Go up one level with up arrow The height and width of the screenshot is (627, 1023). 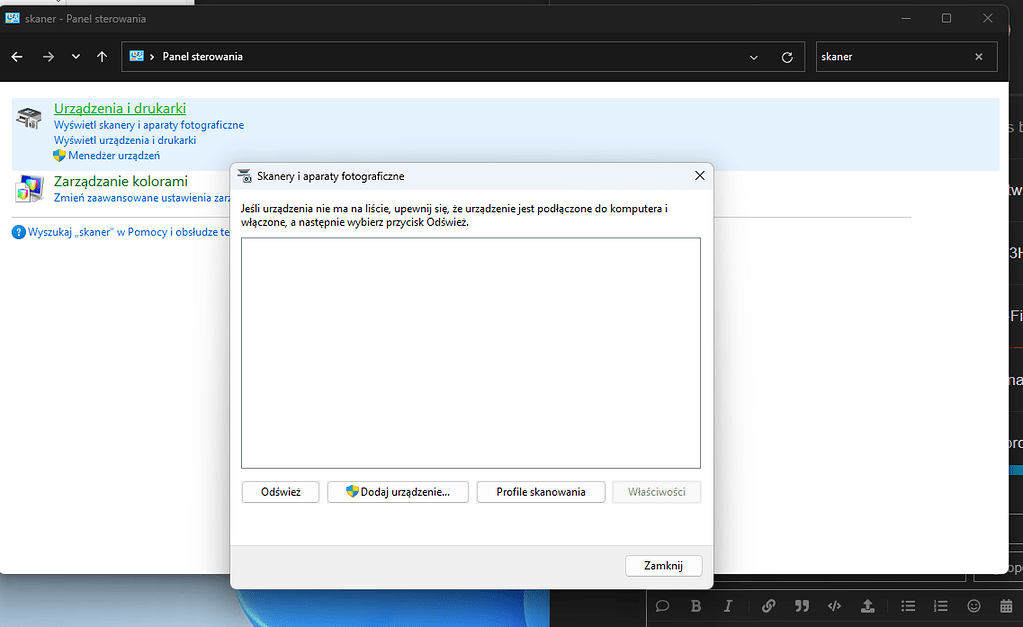pos(102,57)
